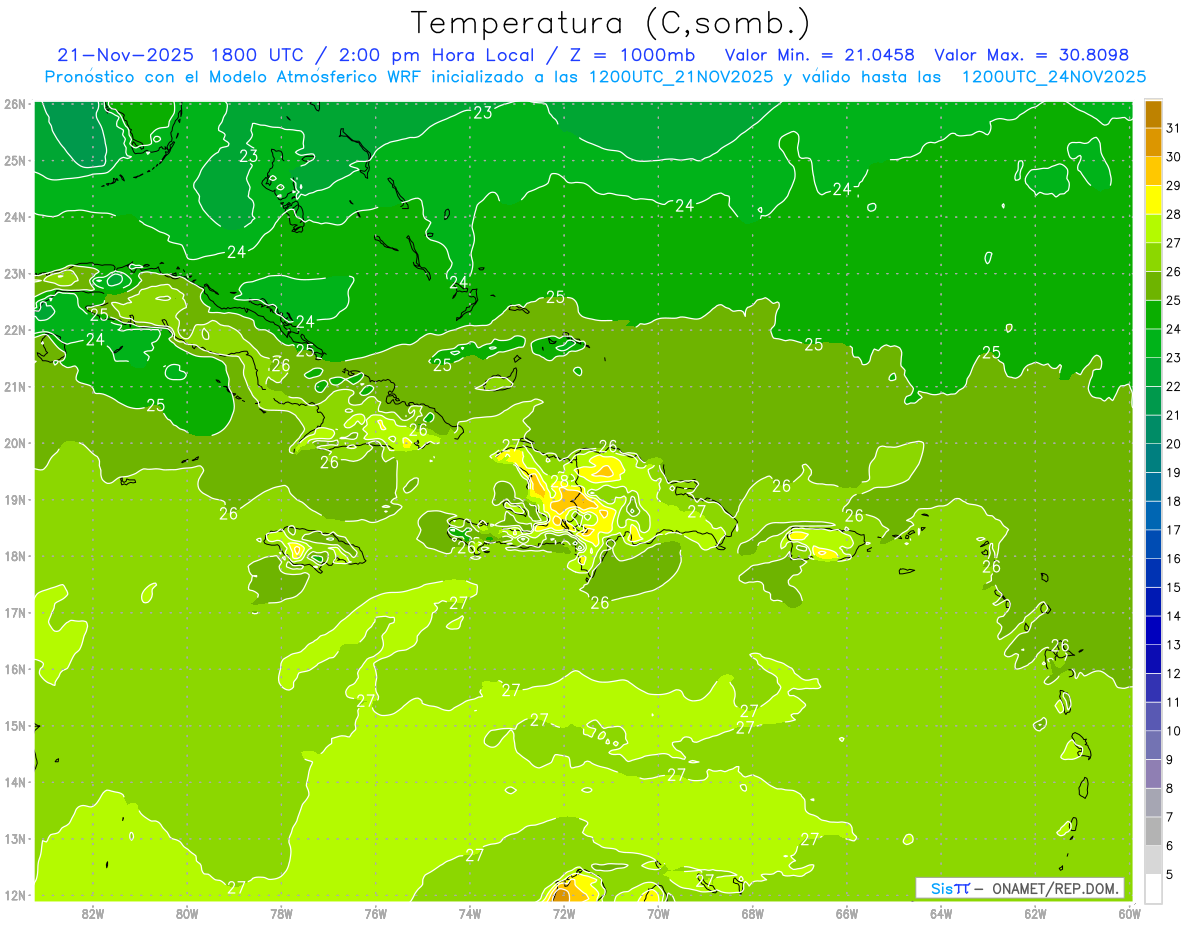Click the longitude axis label 66W
1200x927 pixels.
click(847, 913)
